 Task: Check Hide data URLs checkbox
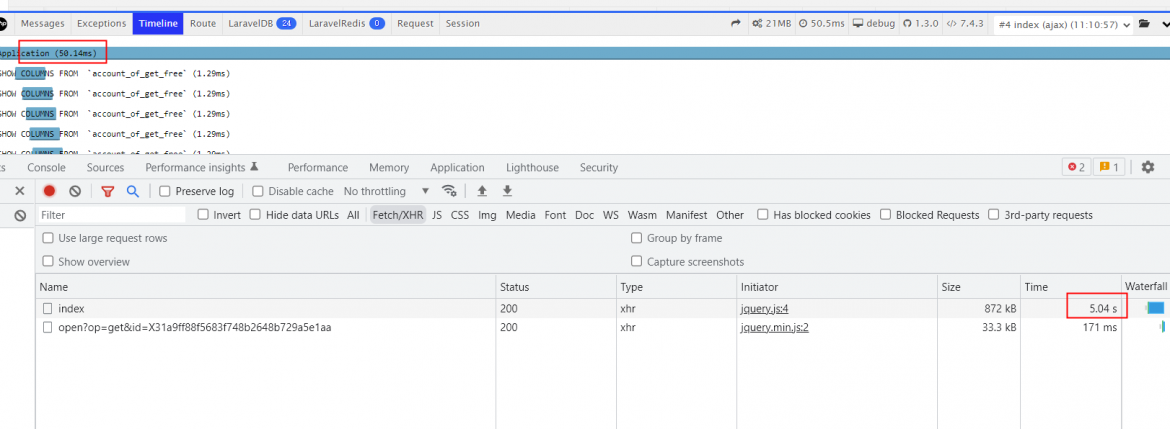tap(255, 215)
